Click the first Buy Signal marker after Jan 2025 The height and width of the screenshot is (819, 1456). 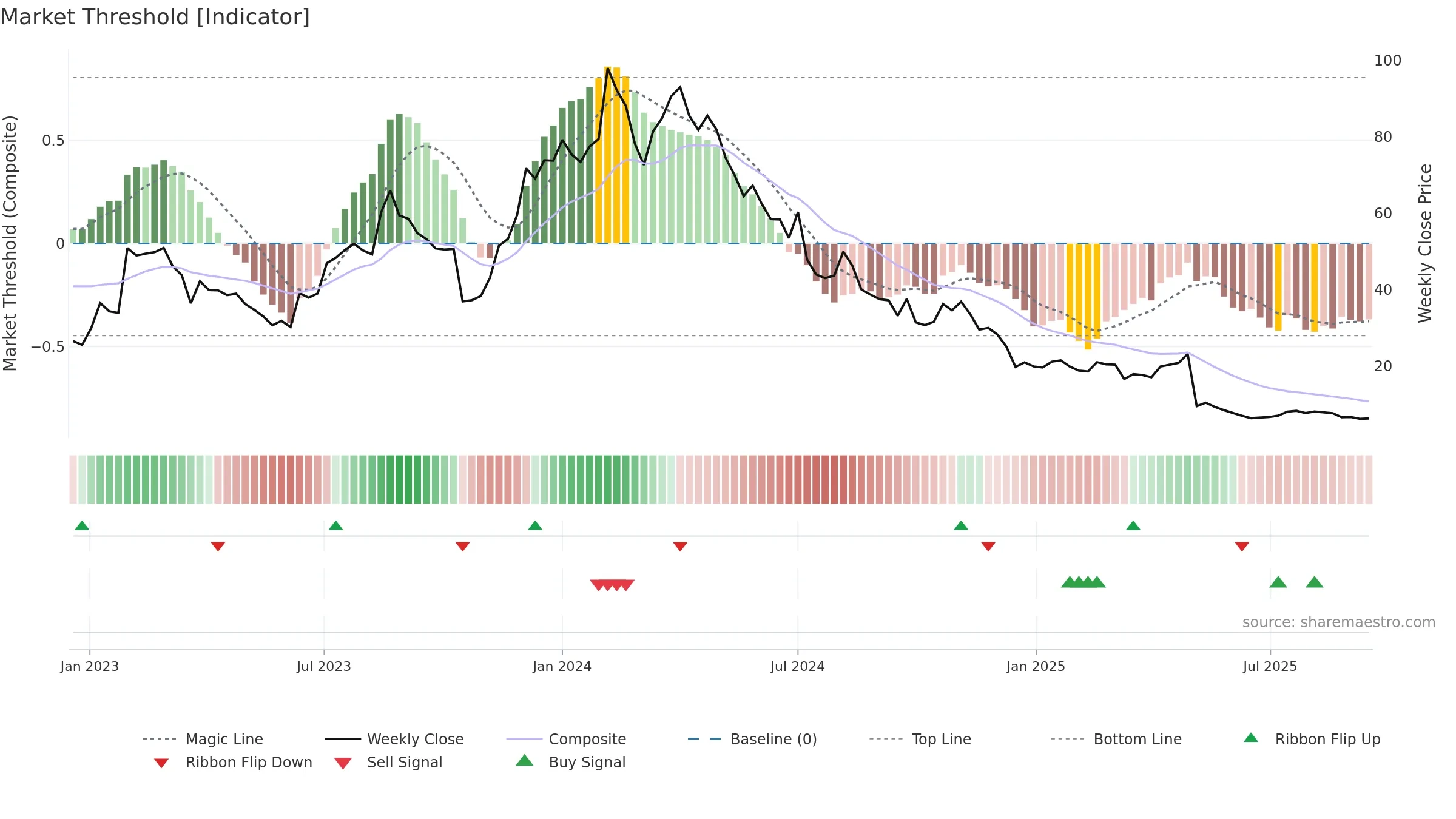tap(1070, 582)
